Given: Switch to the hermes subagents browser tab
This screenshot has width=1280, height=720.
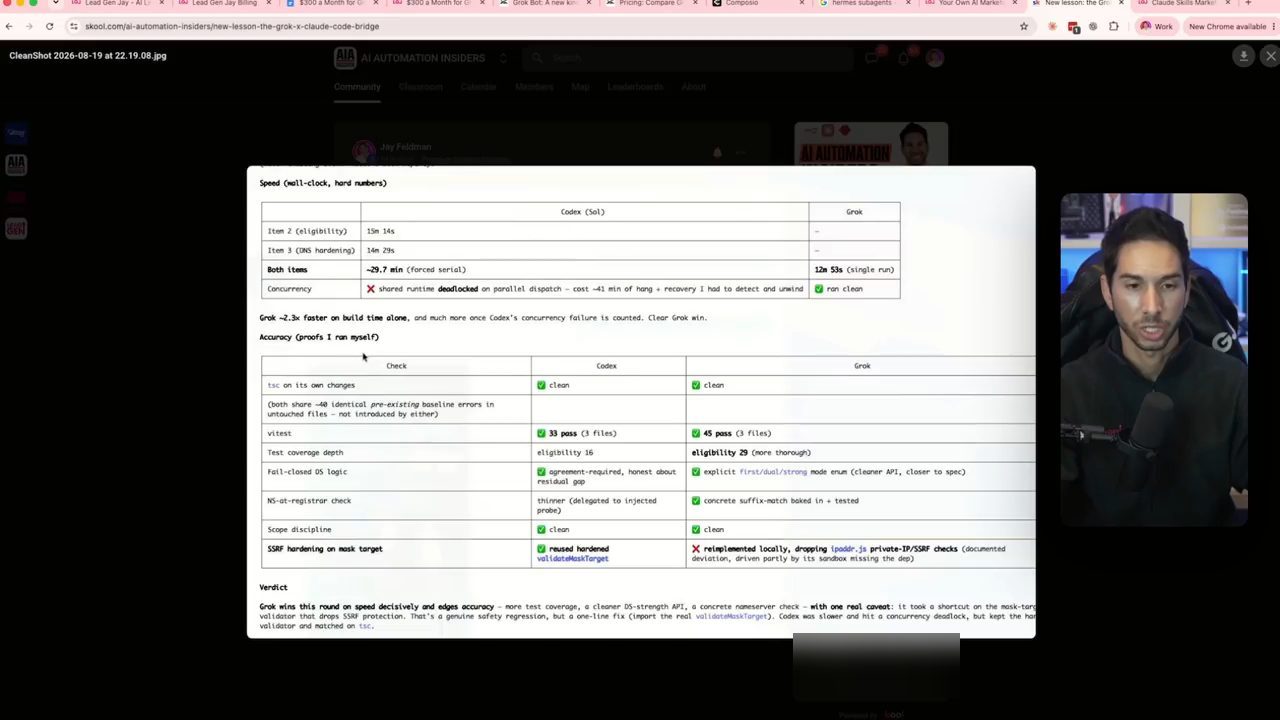Looking at the screenshot, I should coord(861,3).
